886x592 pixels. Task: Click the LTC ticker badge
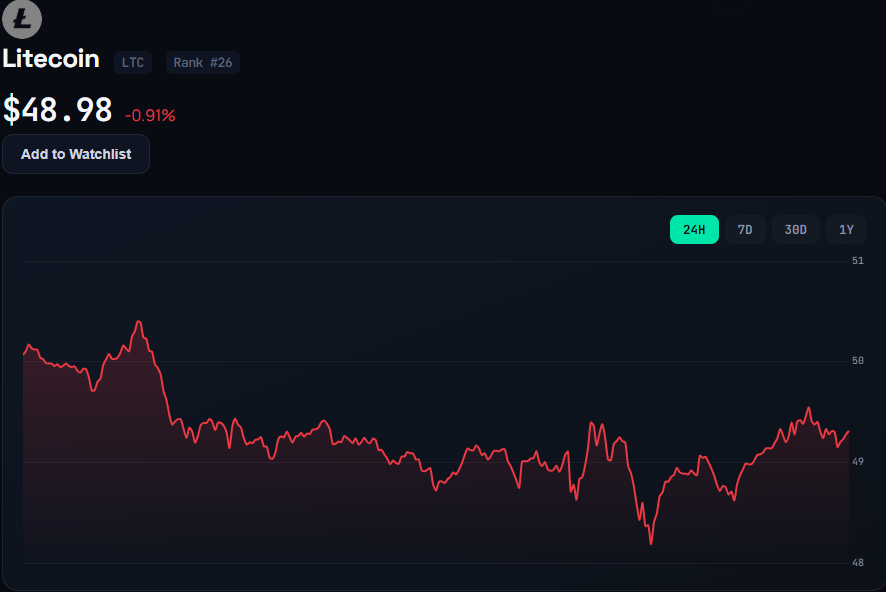tap(133, 62)
